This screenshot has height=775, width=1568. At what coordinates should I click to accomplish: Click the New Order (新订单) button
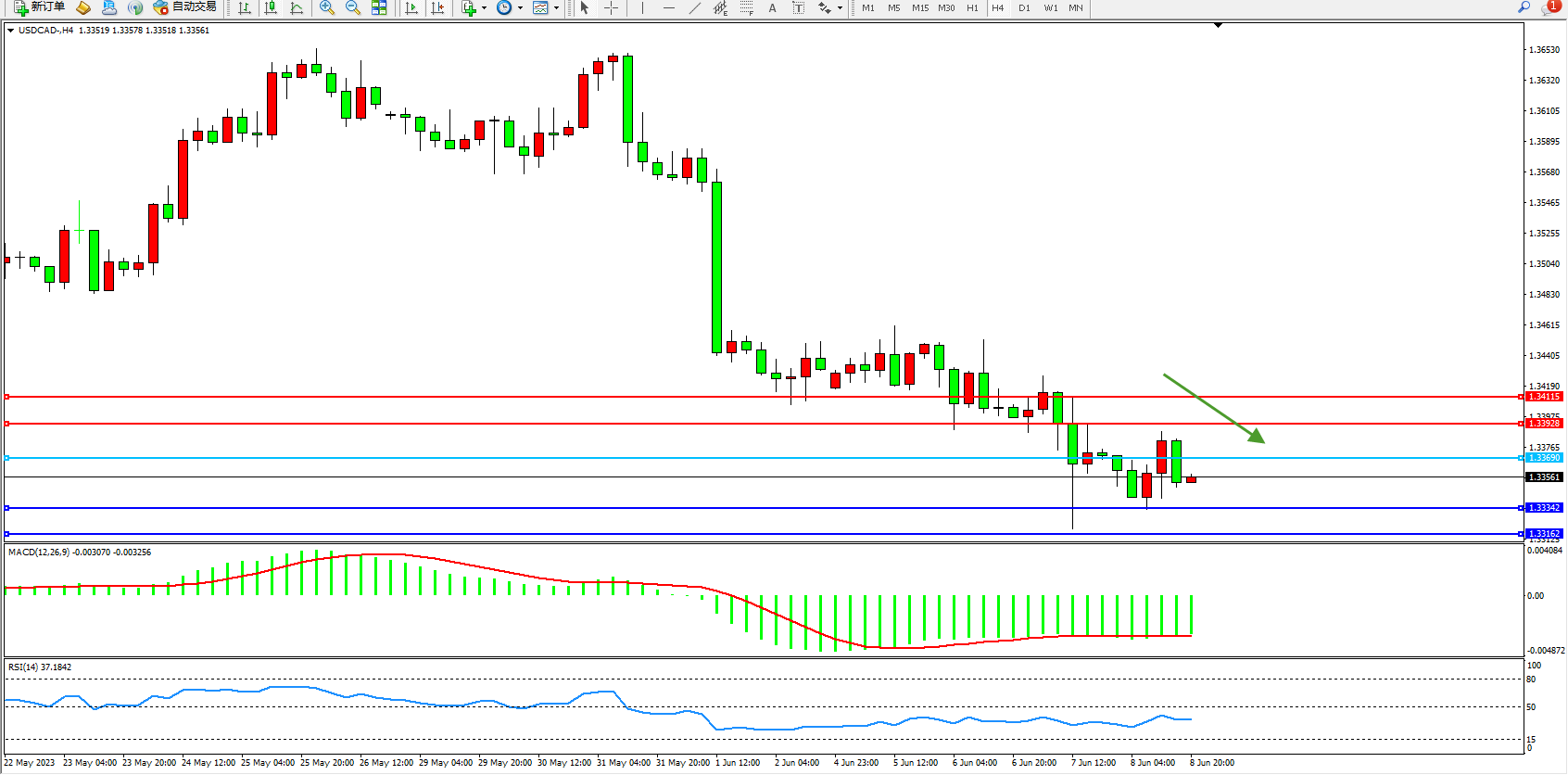click(39, 7)
